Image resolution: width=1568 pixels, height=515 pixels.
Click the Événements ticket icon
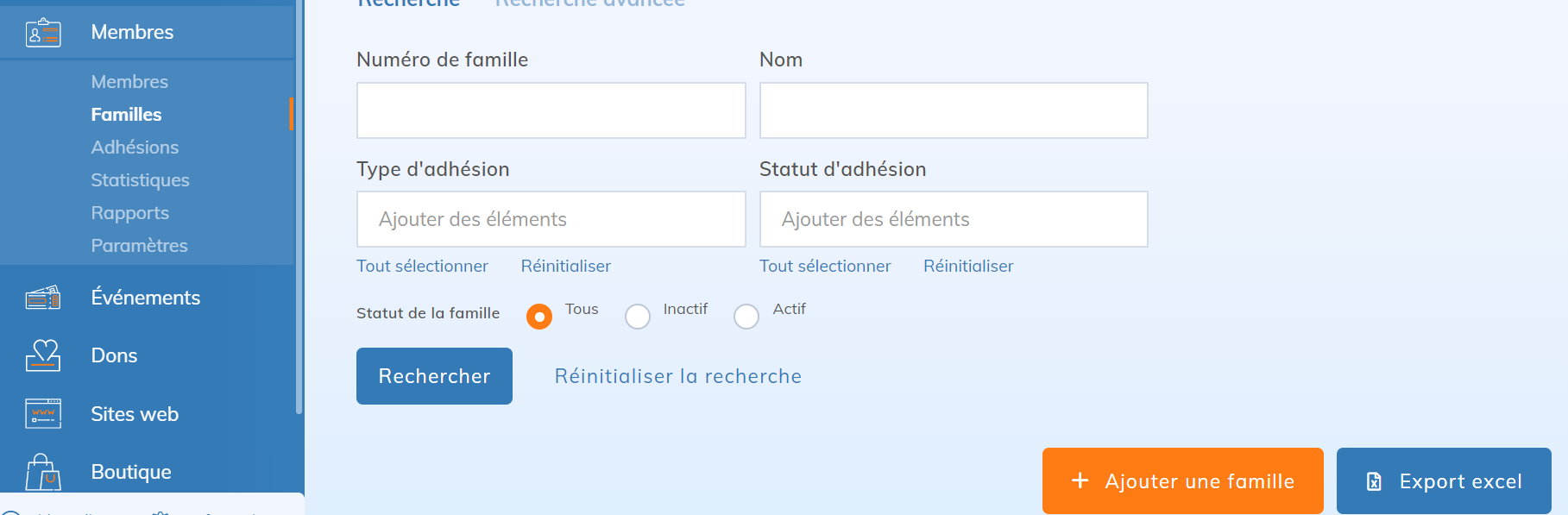pos(43,298)
